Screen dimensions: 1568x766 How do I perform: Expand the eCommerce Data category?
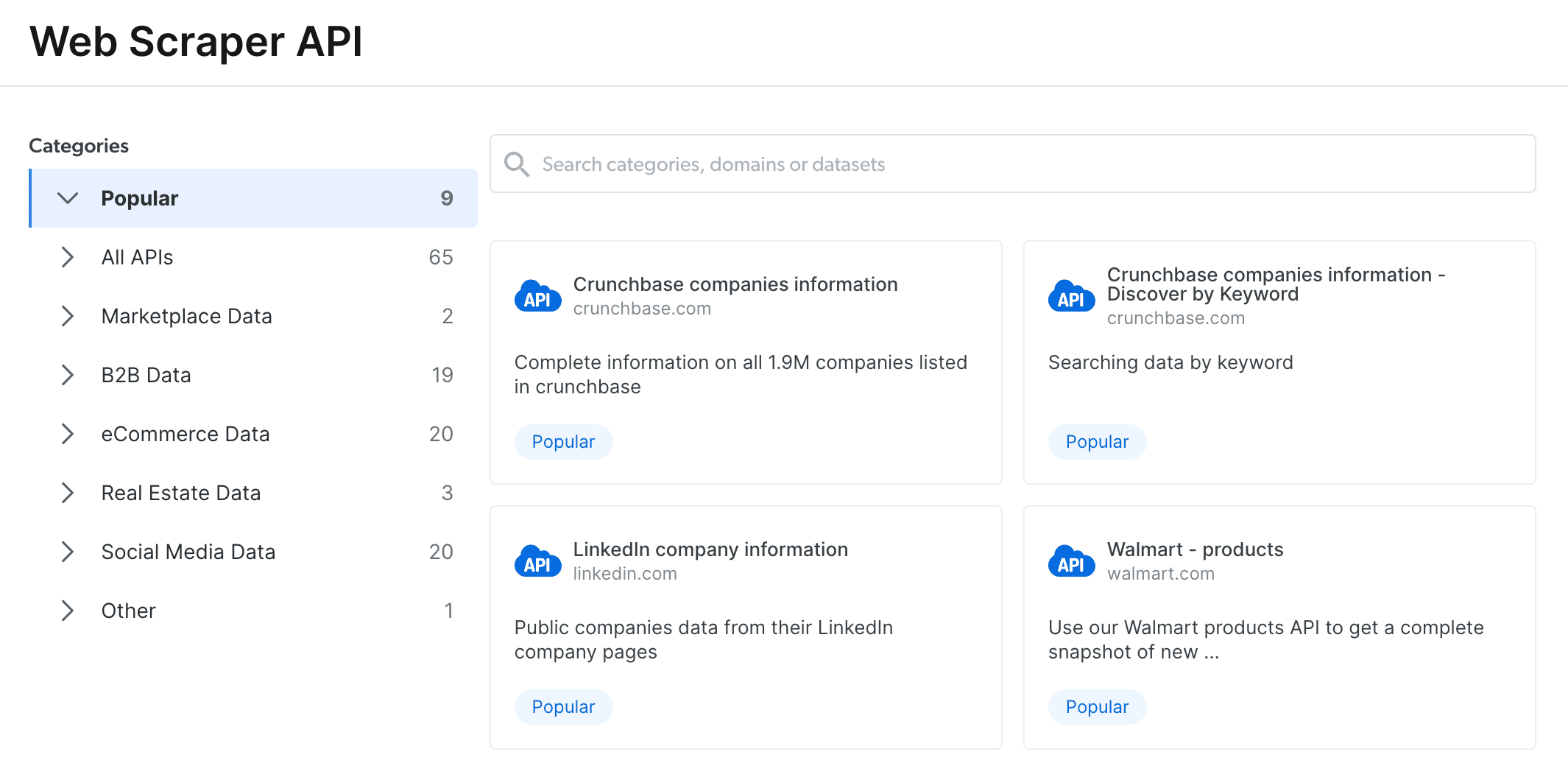68,434
